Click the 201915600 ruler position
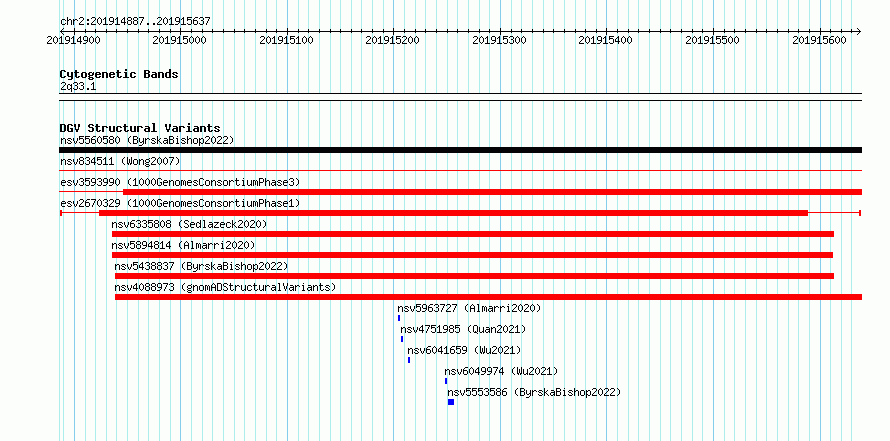This screenshot has width=890, height=441. 820,40
